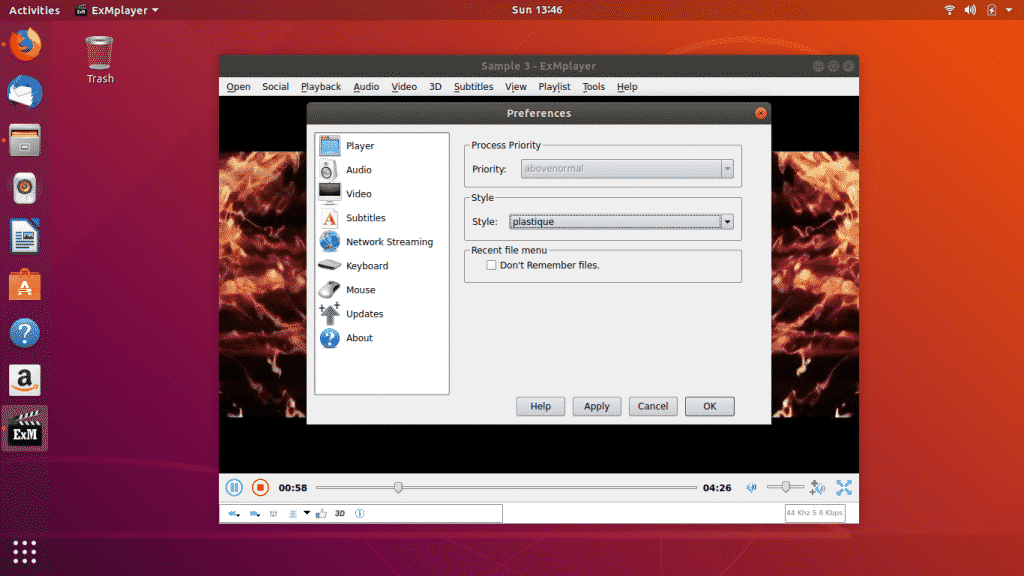
Task: Open the info icon in the bottom toolbar
Action: point(360,513)
